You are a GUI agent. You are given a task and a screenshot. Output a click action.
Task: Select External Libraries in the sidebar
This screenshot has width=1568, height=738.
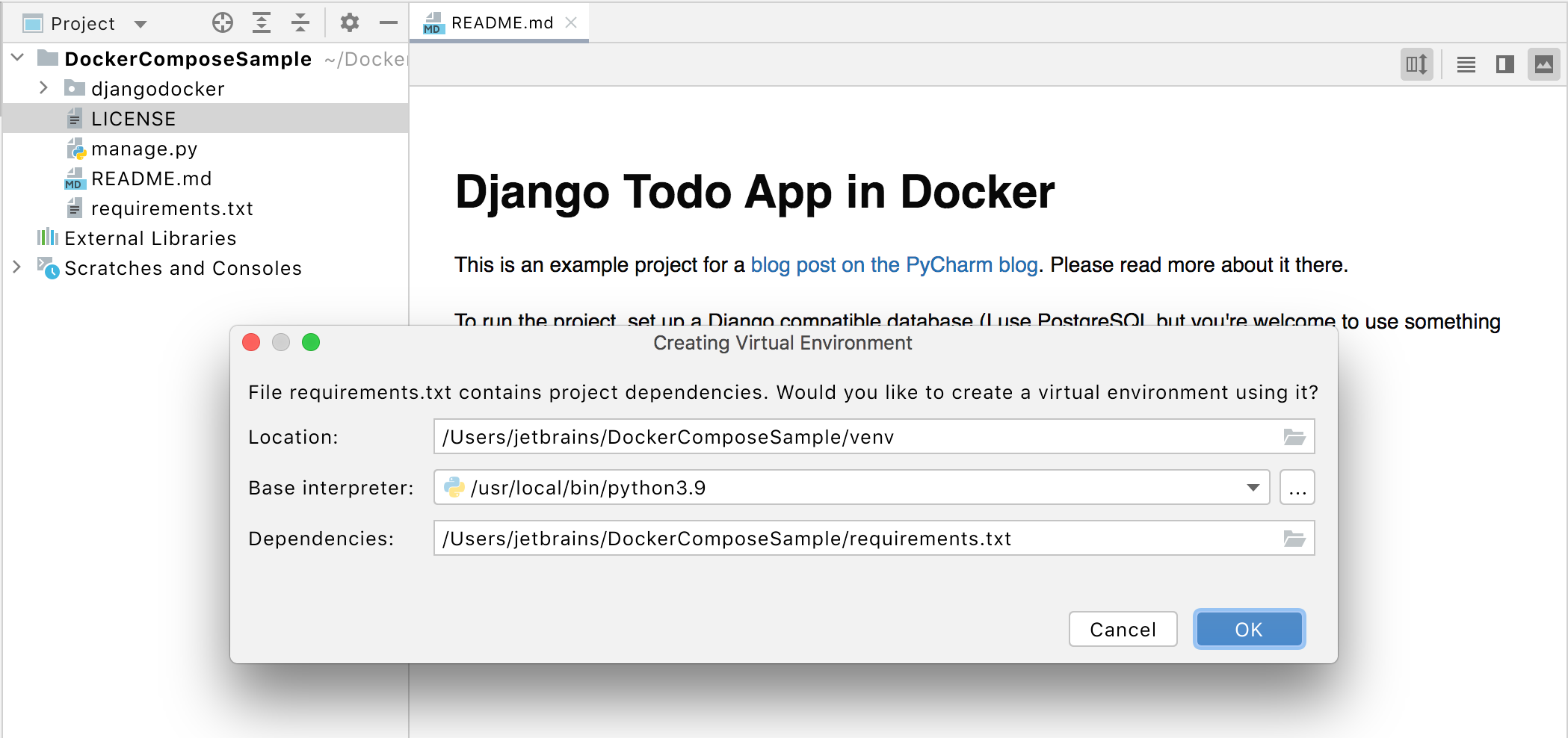149,238
